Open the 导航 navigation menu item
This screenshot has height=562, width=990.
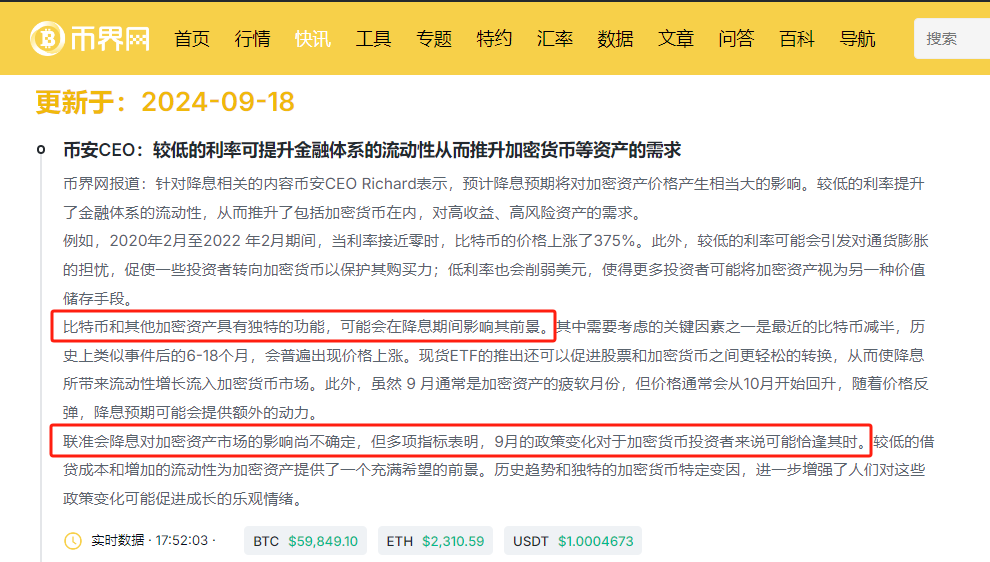pos(857,39)
